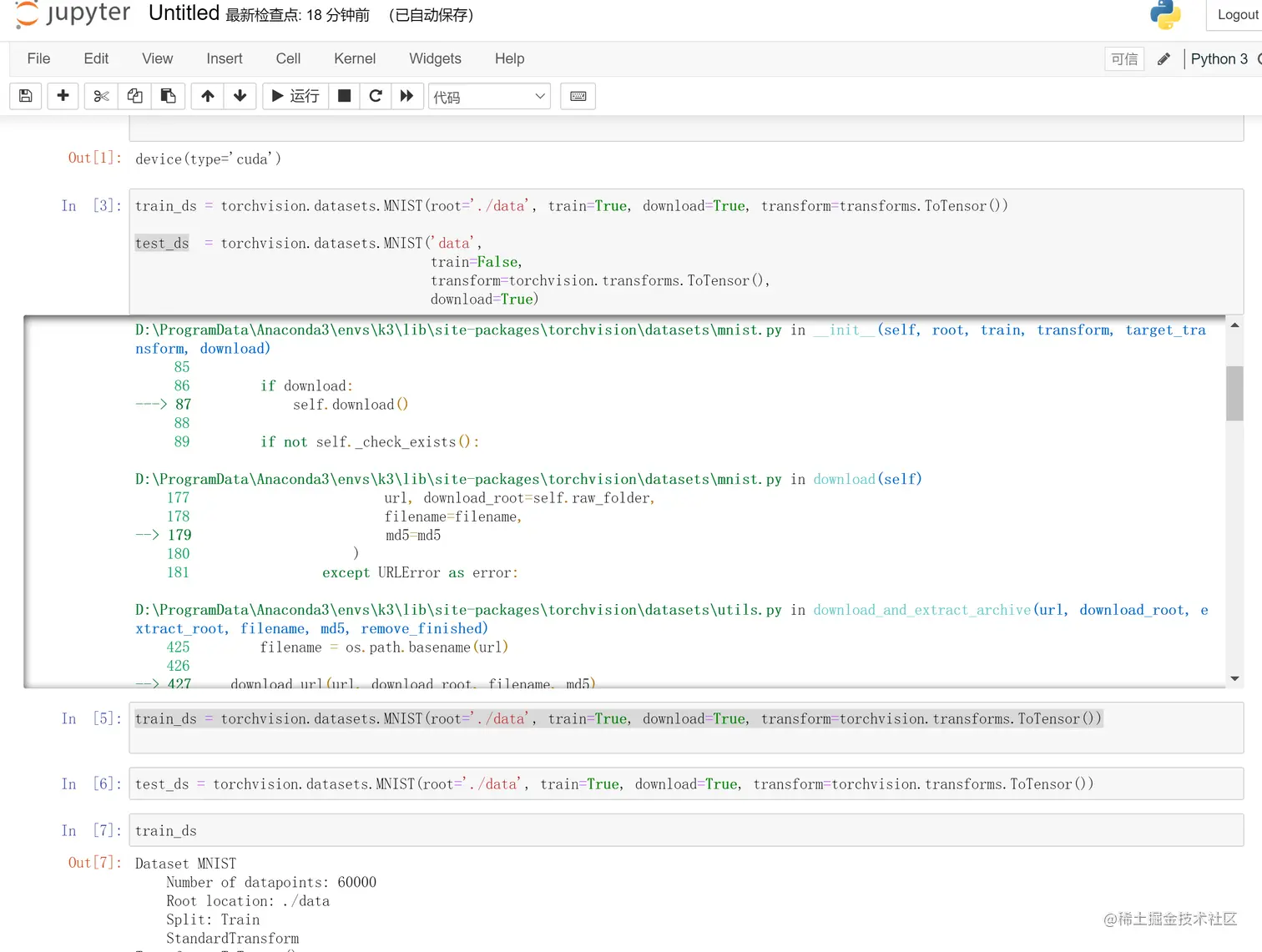Click Out[1] device(type='cuda') output

208,159
